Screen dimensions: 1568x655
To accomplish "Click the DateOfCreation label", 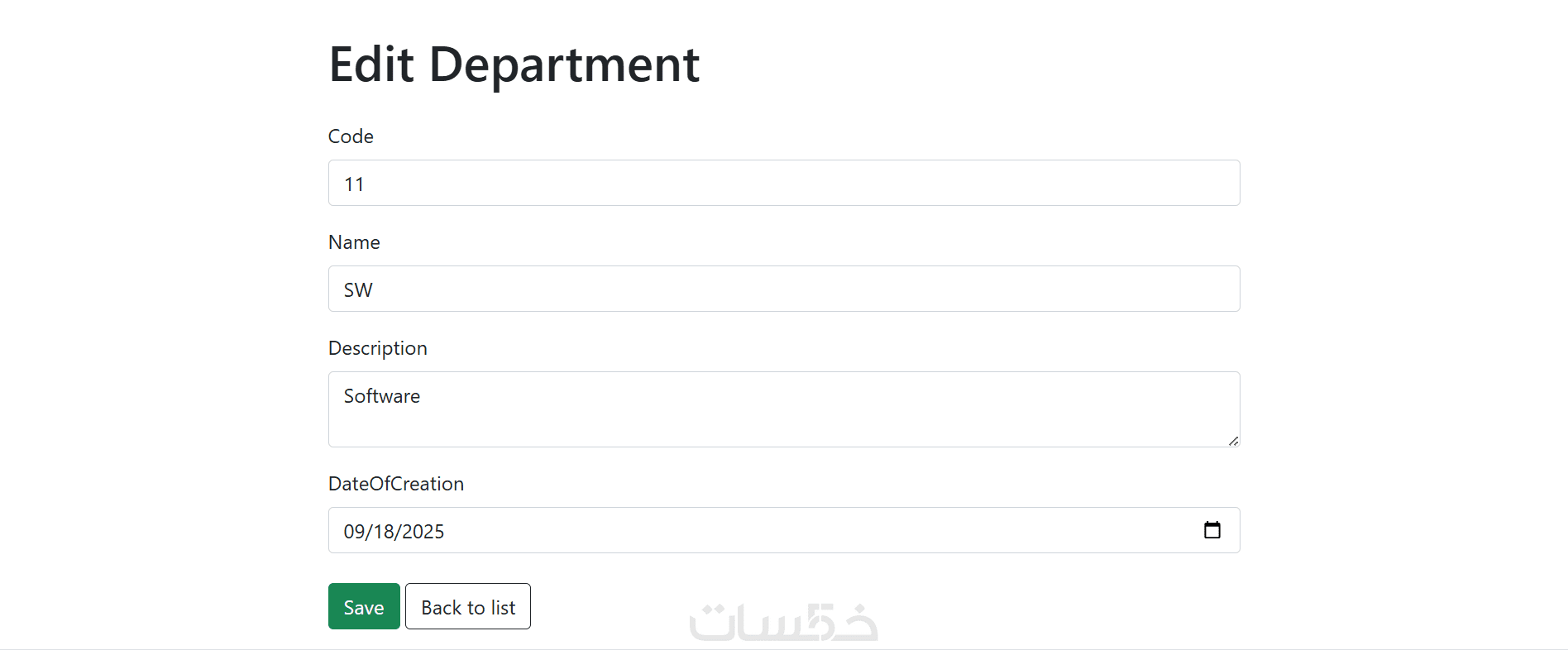I will point(395,484).
